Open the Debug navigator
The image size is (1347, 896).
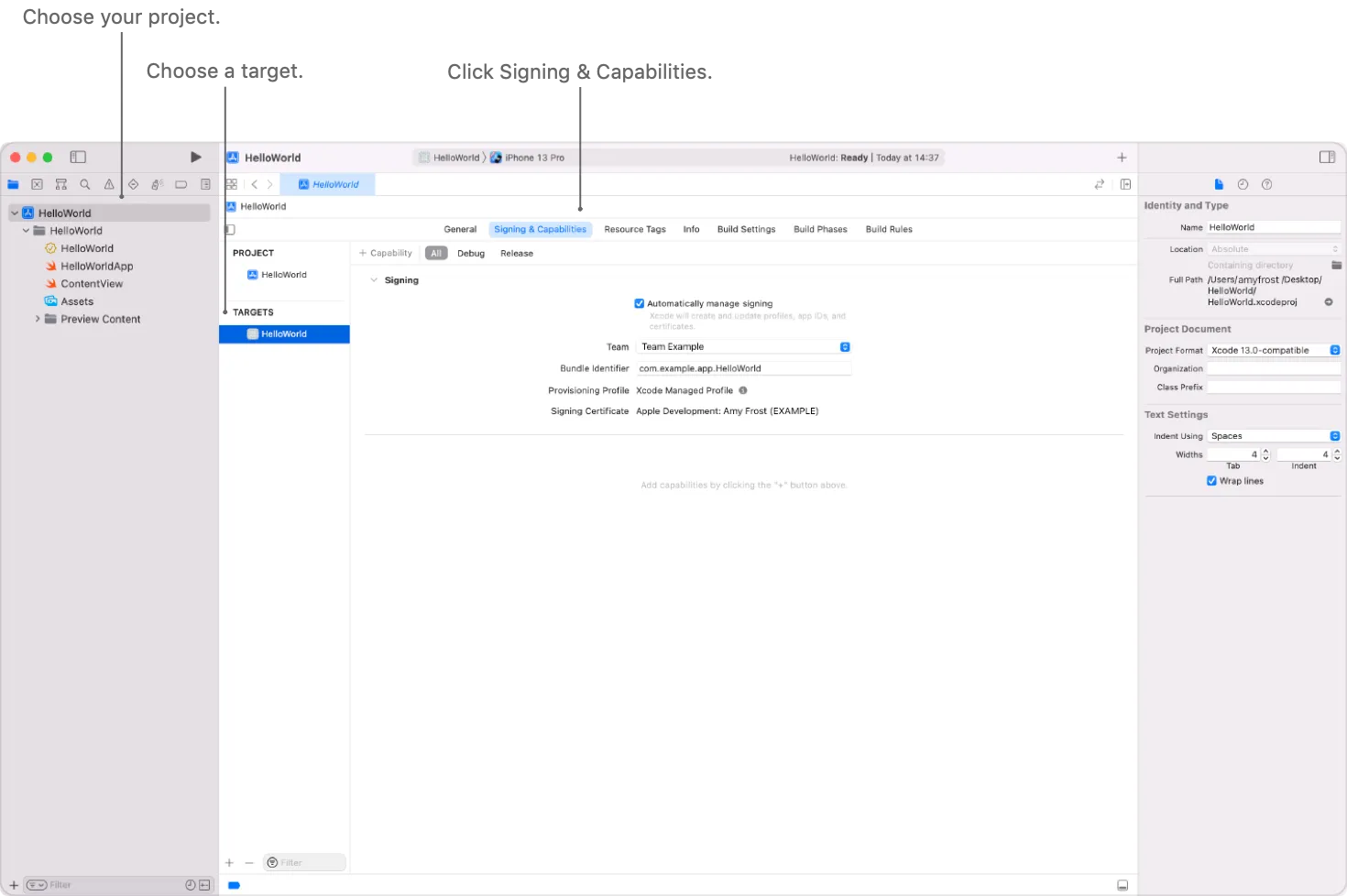point(157,184)
